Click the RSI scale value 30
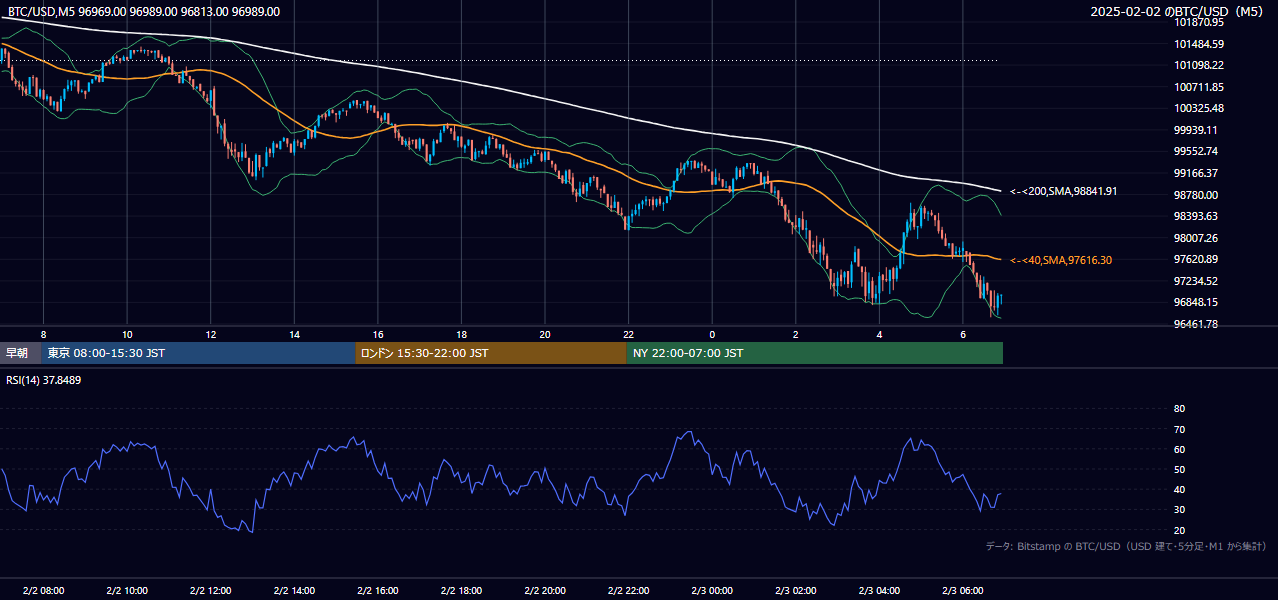 1179,510
